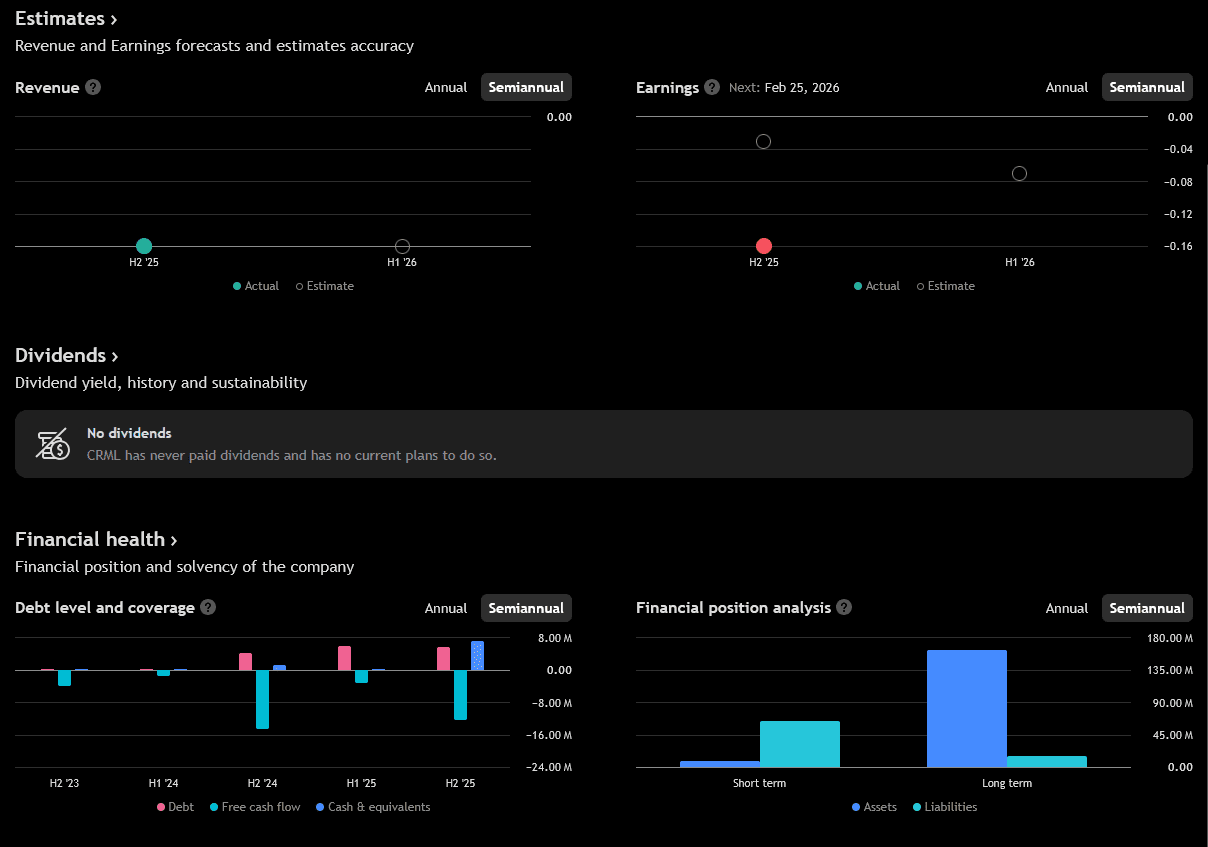This screenshot has width=1208, height=847.
Task: Click the H1 '26 earnings estimate circle
Action: point(1019,173)
